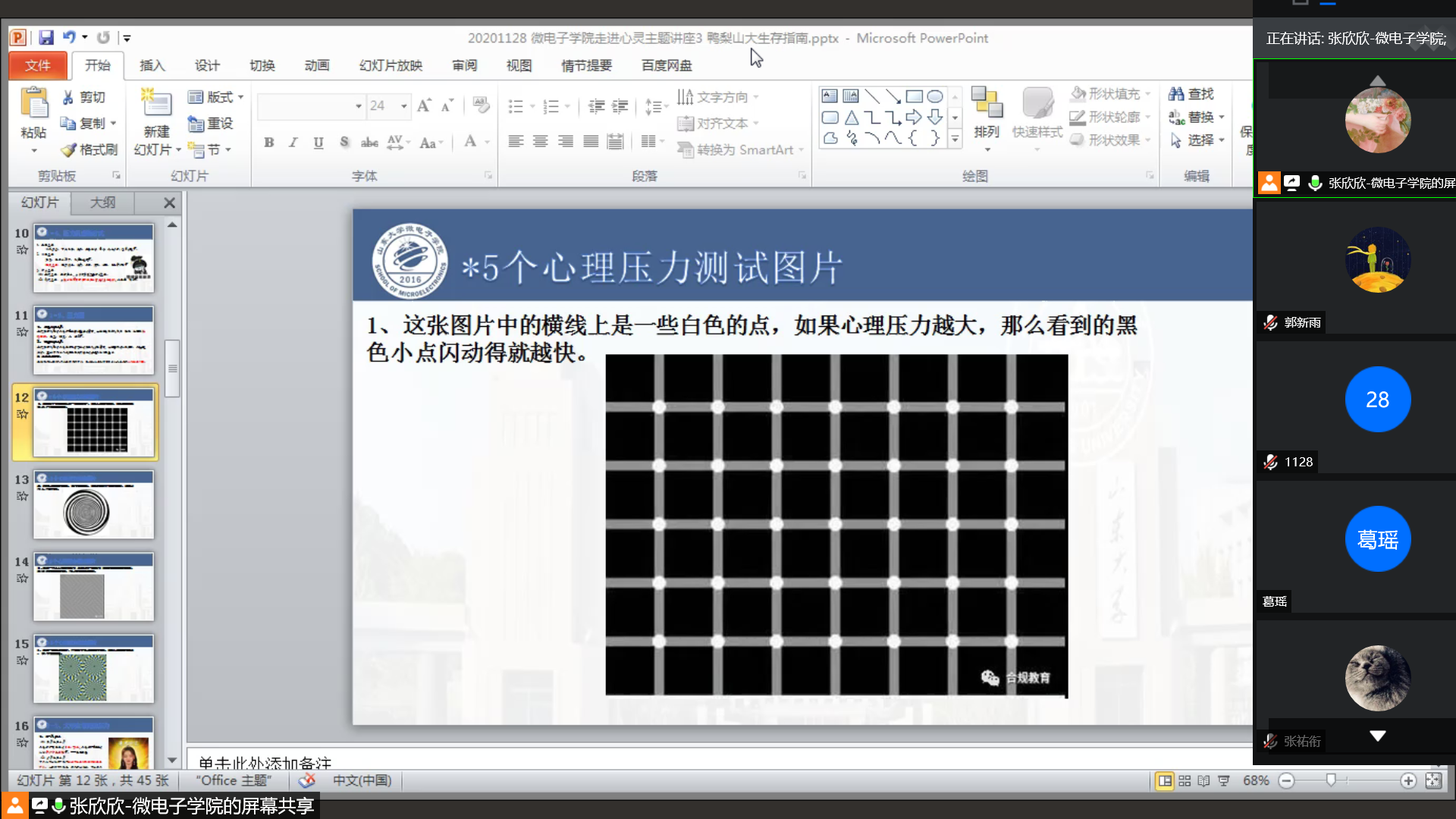Switch to Slide Sorter view in status bar
This screenshot has width=1456, height=819.
click(1185, 781)
